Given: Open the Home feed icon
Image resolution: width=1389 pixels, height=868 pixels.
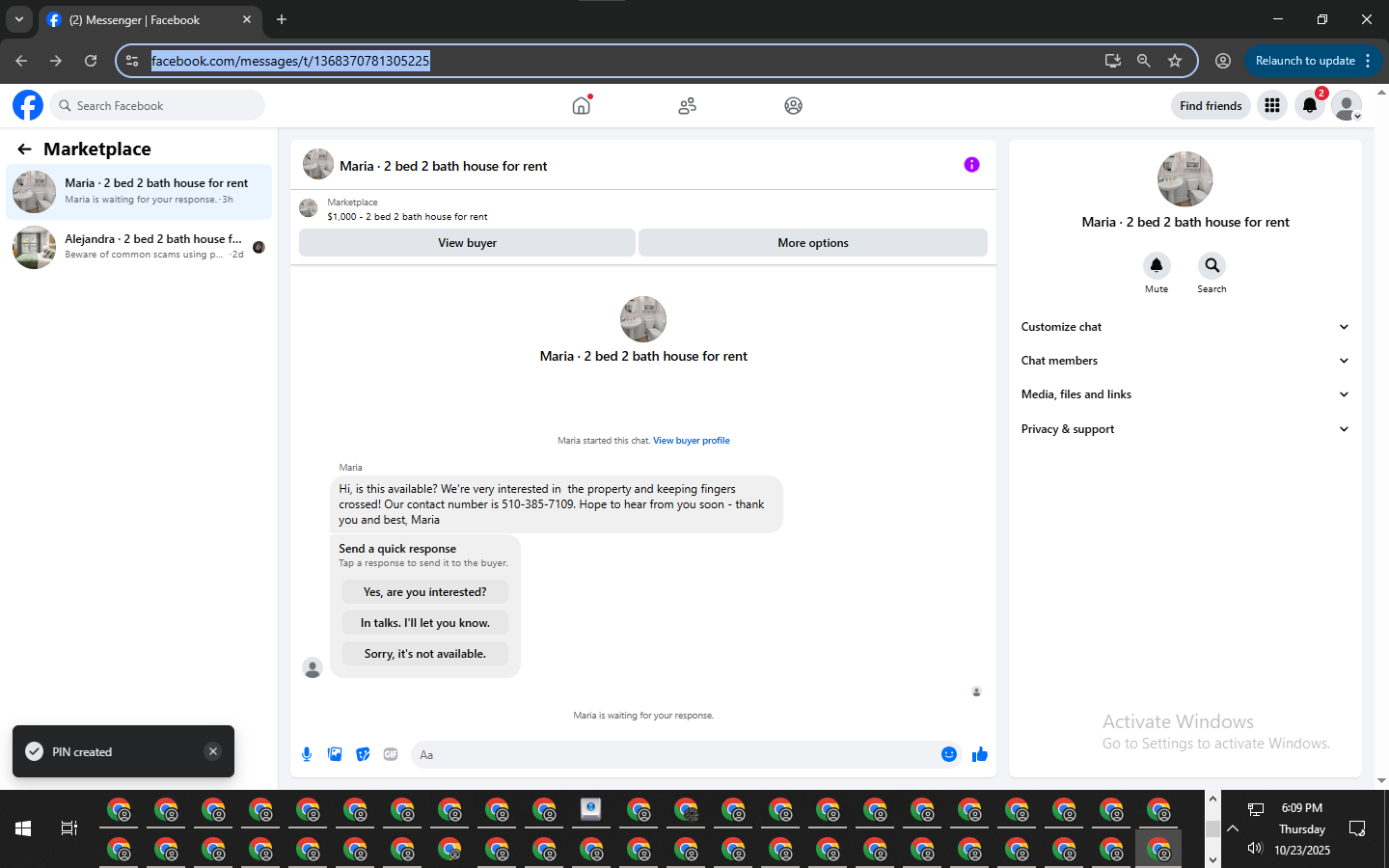Looking at the screenshot, I should [x=581, y=105].
